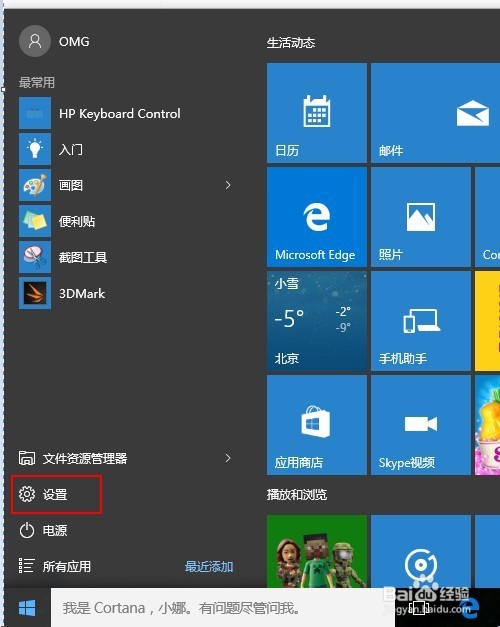Open the 3DMark app icon
The image size is (500, 627).
coord(35,293)
